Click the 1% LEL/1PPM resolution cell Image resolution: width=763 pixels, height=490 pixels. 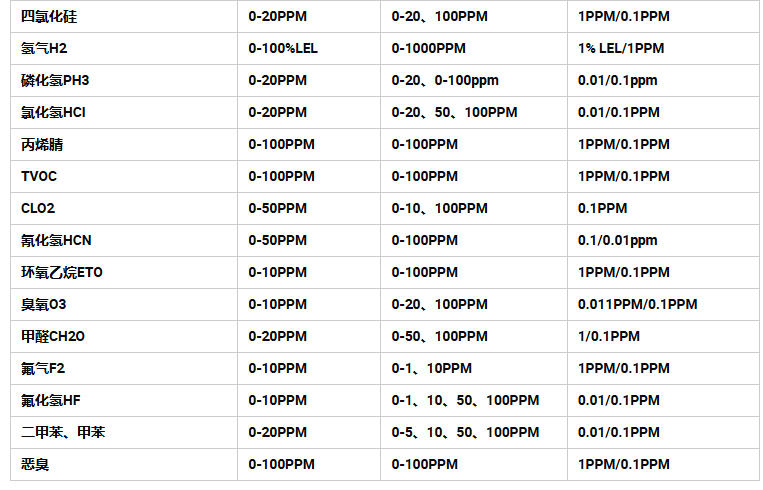pos(621,48)
